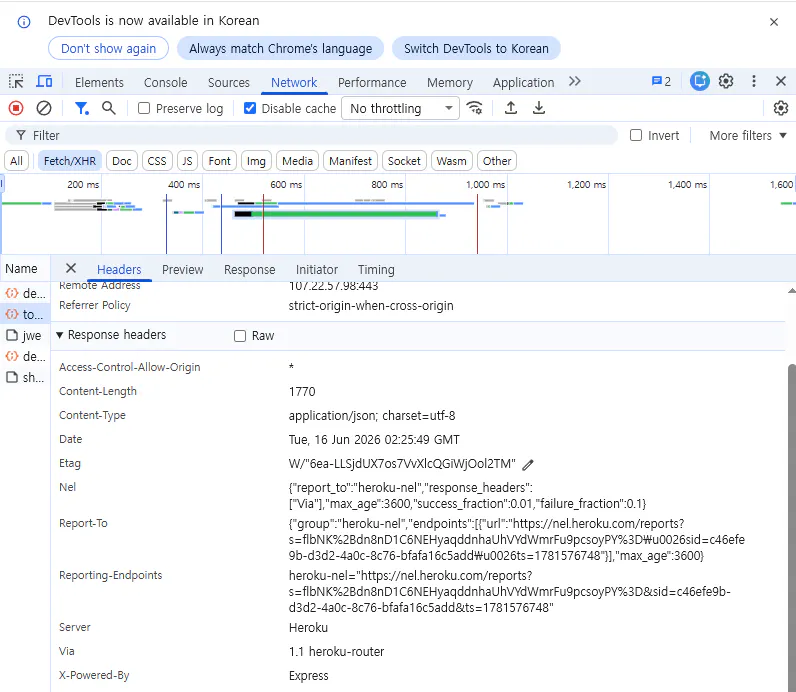Select the 'sh...' request row

tap(25, 377)
